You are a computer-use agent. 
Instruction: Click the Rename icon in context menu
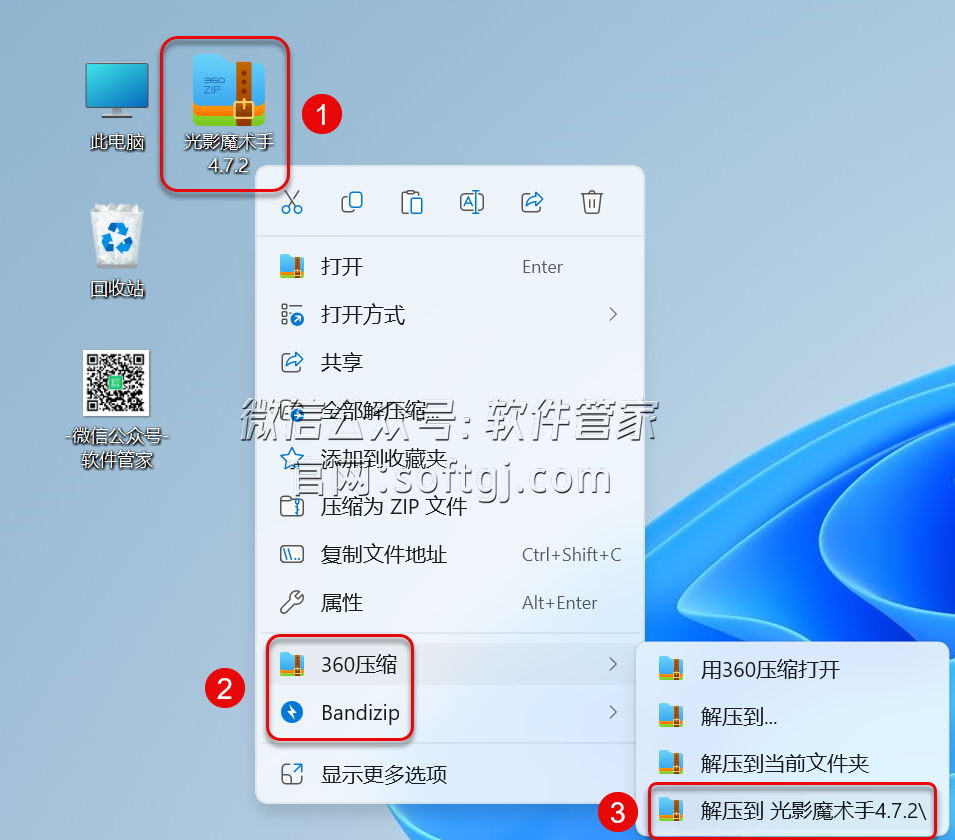tap(471, 202)
